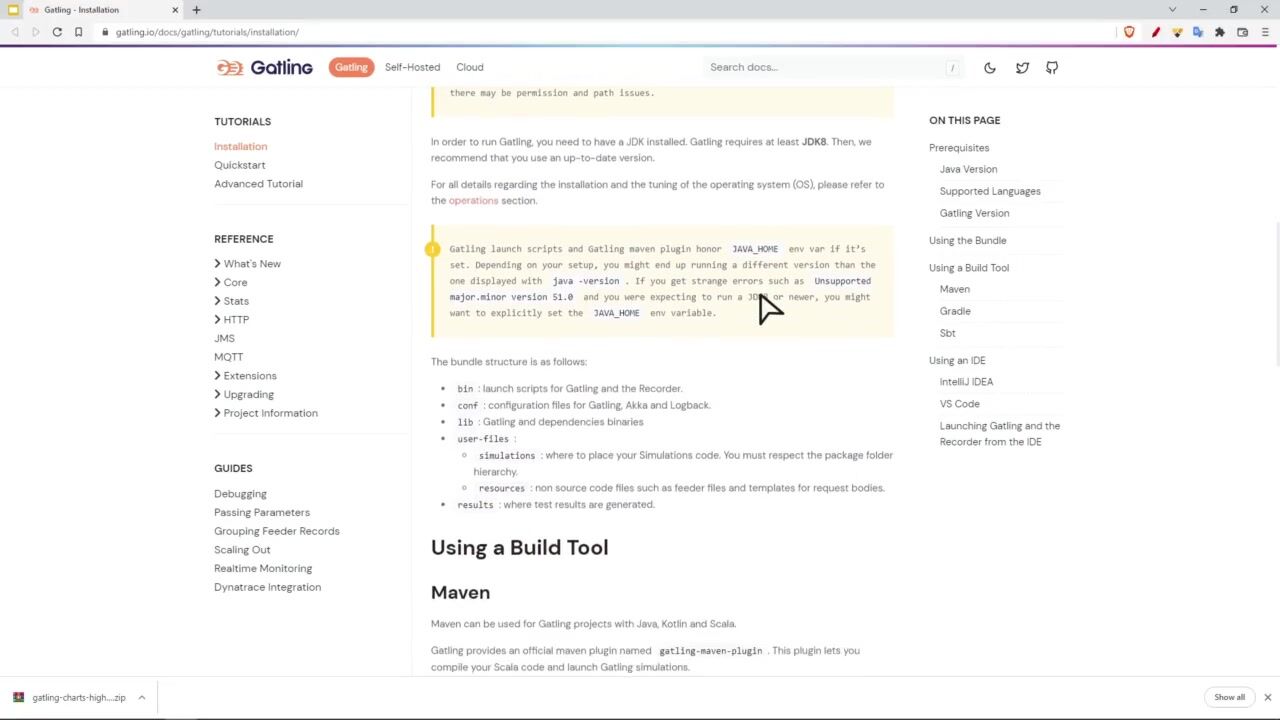Open the operations section link
This screenshot has height=720, width=1280.
[x=473, y=201]
